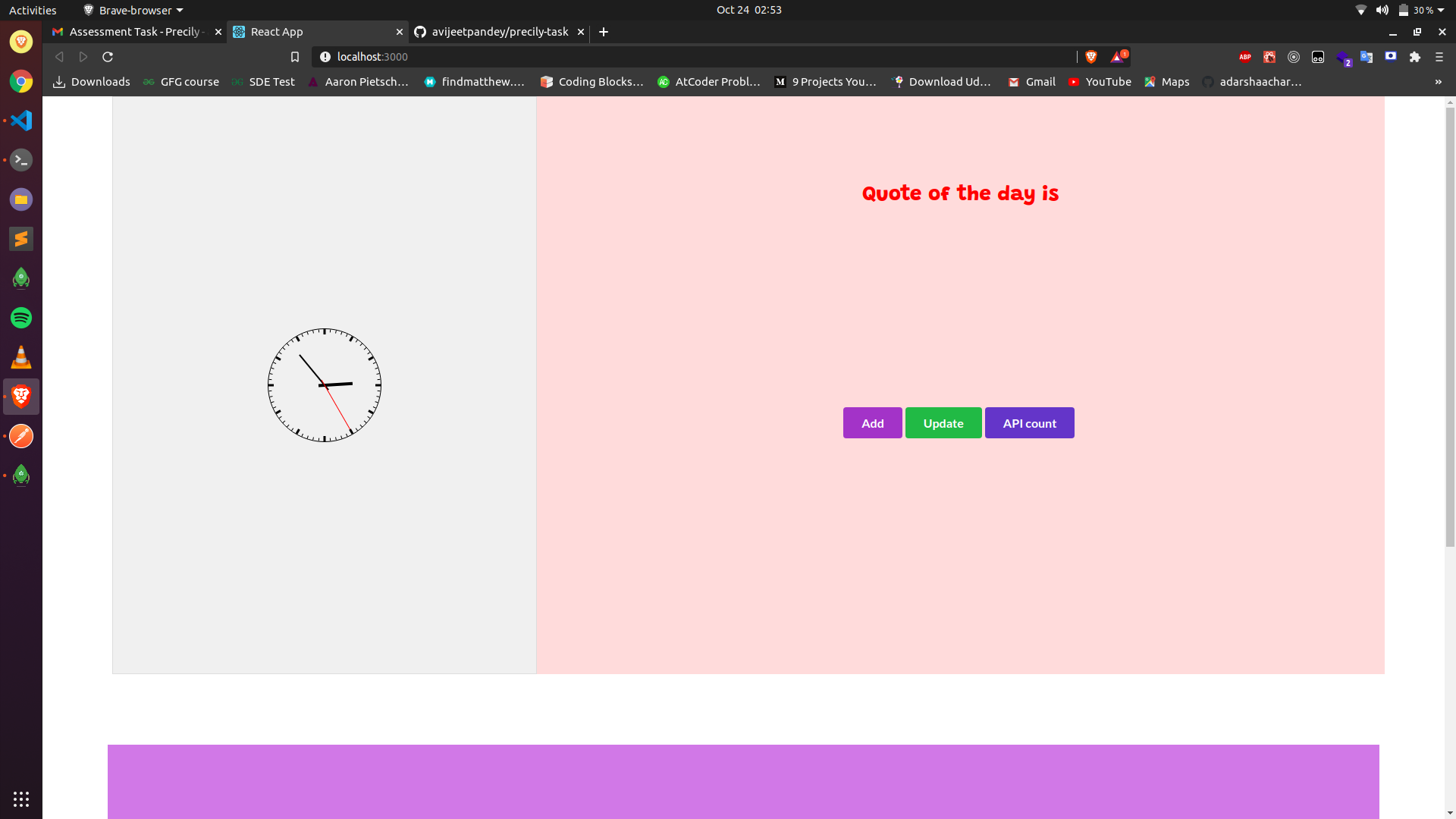Open Brave Rewards triangle icon
This screenshot has width=1456, height=819.
click(1117, 57)
